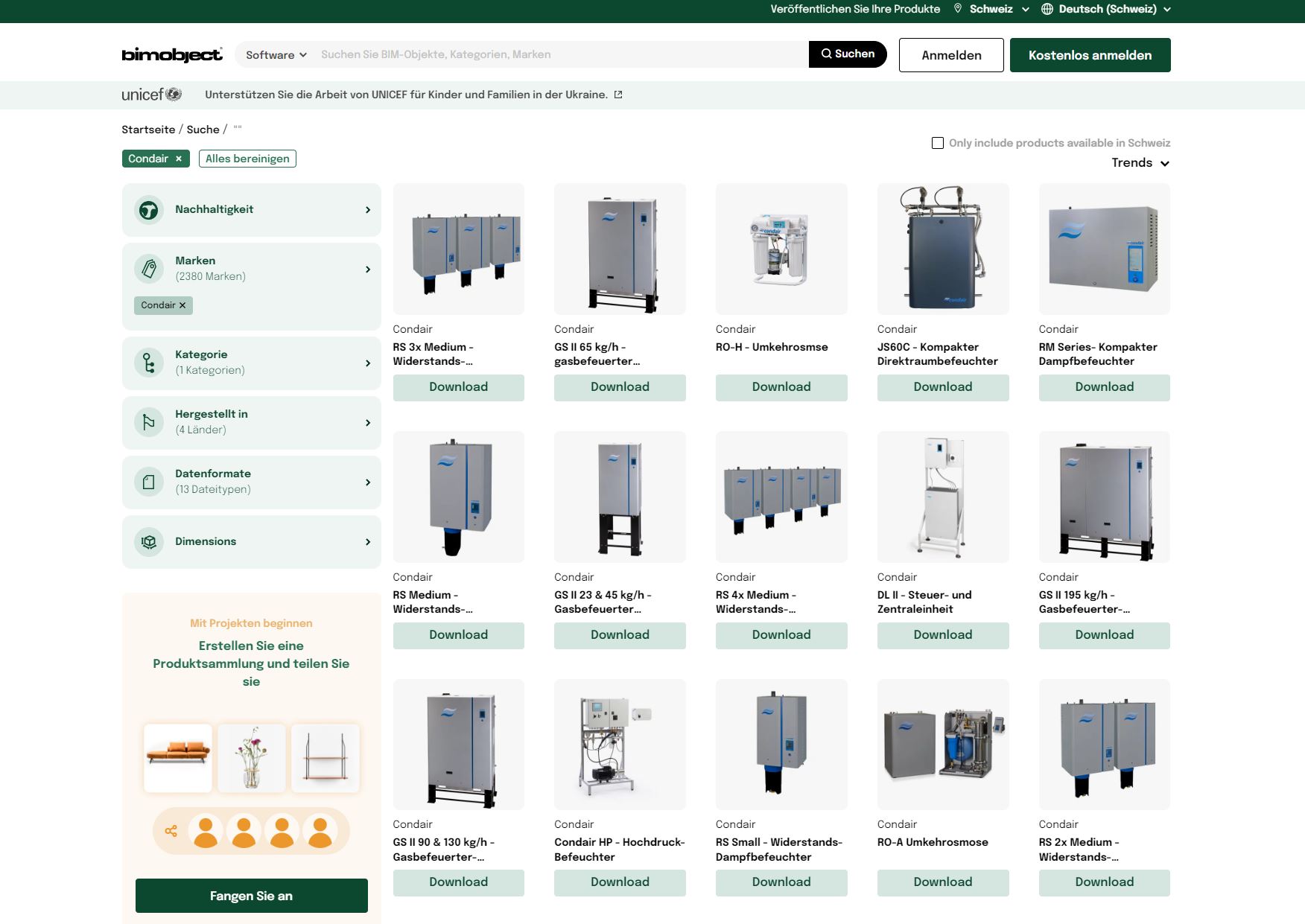Remove Condair tag under Marken panel
The height and width of the screenshot is (924, 1305).
182,305
